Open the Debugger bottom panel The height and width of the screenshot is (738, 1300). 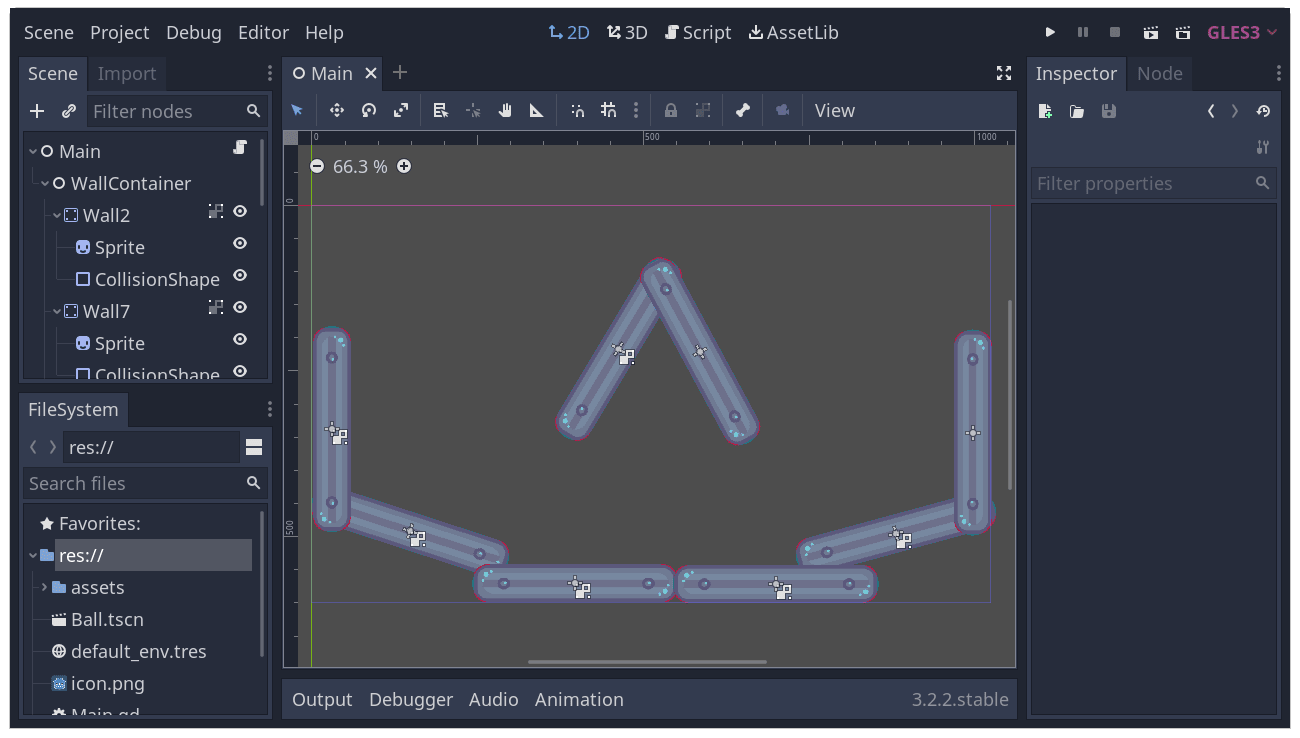tap(411, 699)
